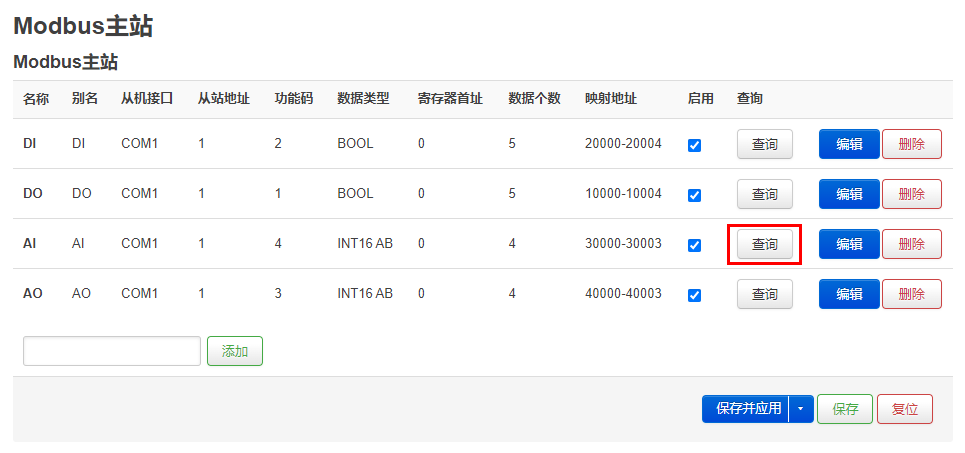
Task: Click 编辑 in the AI row
Action: pyautogui.click(x=849, y=244)
